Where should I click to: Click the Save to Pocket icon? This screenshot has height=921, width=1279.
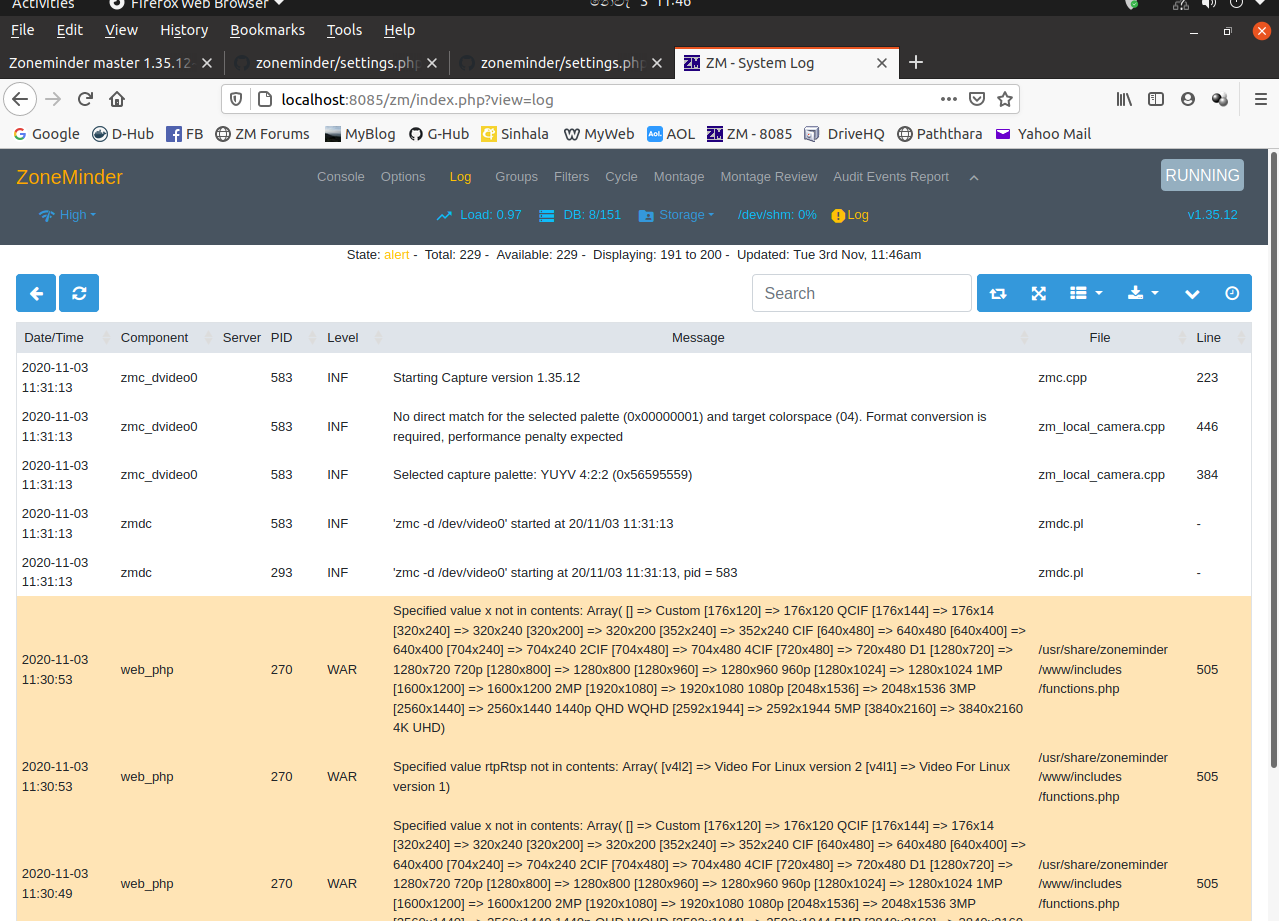tap(977, 99)
